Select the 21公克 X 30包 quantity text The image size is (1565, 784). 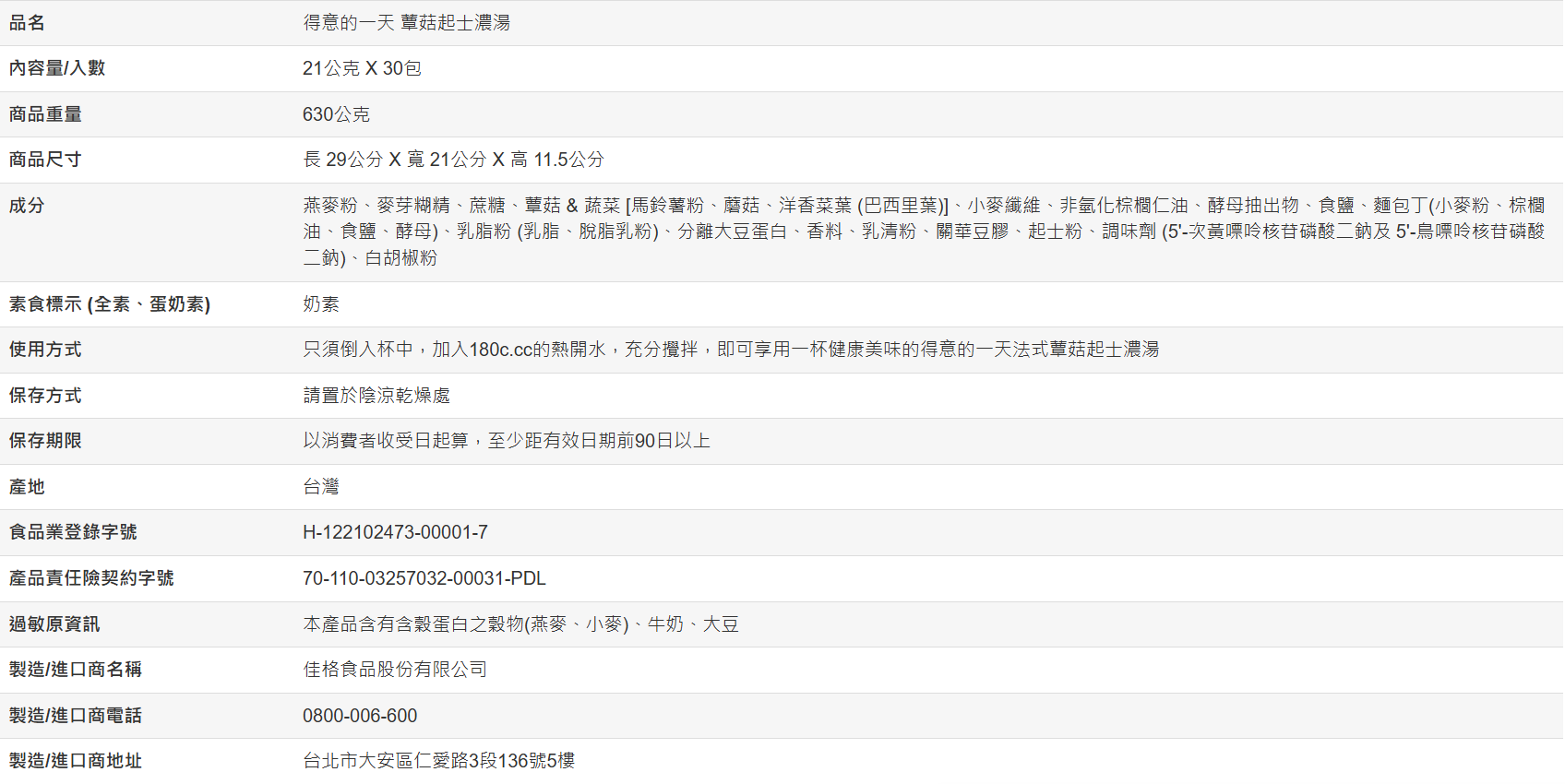point(362,68)
